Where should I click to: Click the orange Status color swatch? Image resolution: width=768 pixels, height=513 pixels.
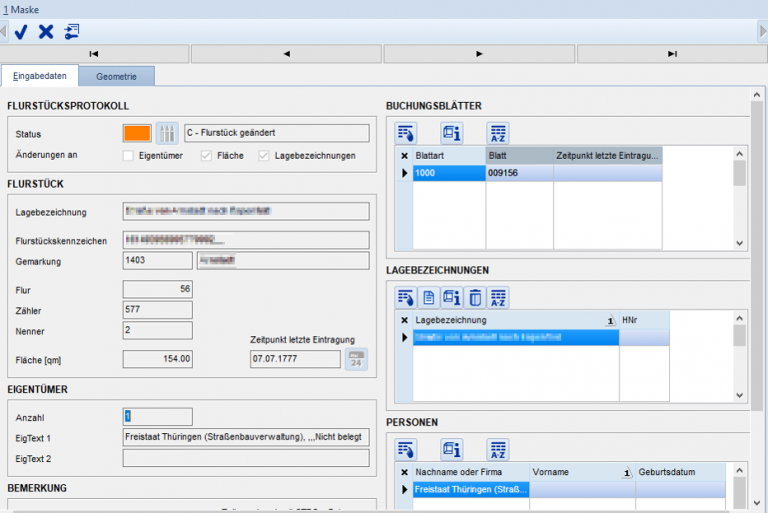137,133
